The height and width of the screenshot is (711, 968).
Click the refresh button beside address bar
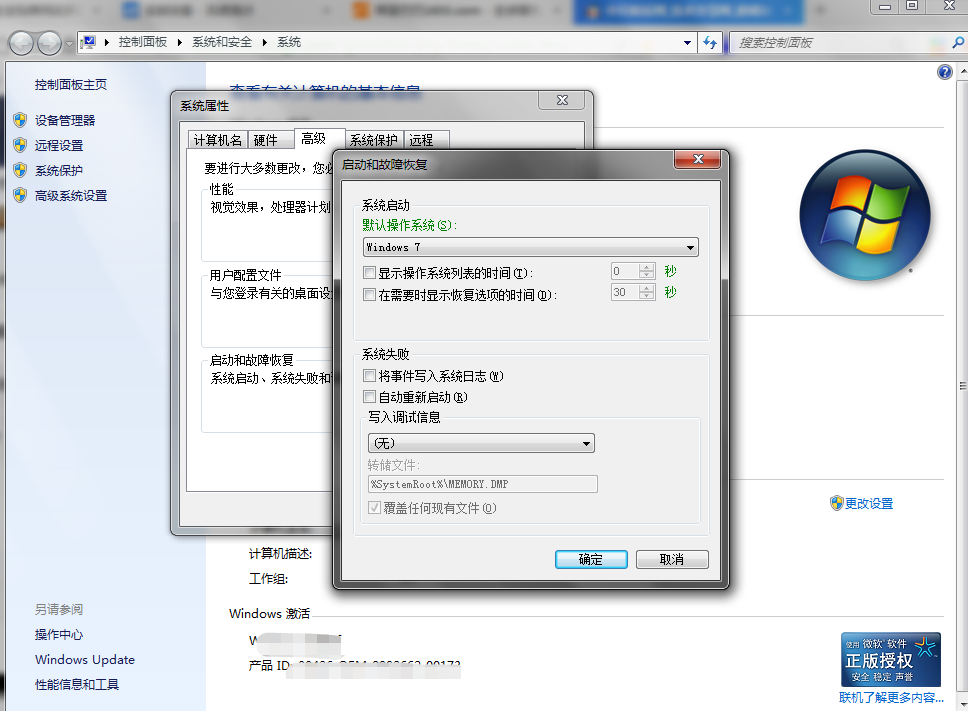[x=710, y=43]
